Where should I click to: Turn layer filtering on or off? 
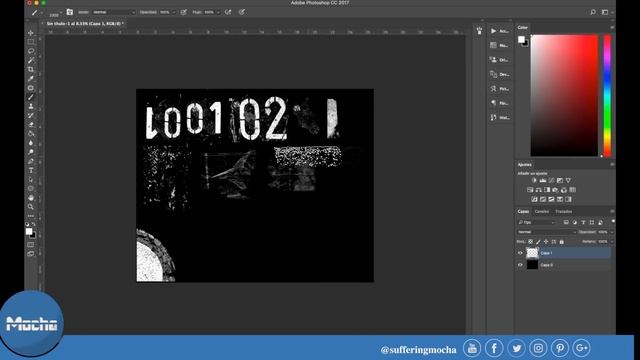pyautogui.click(x=613, y=221)
